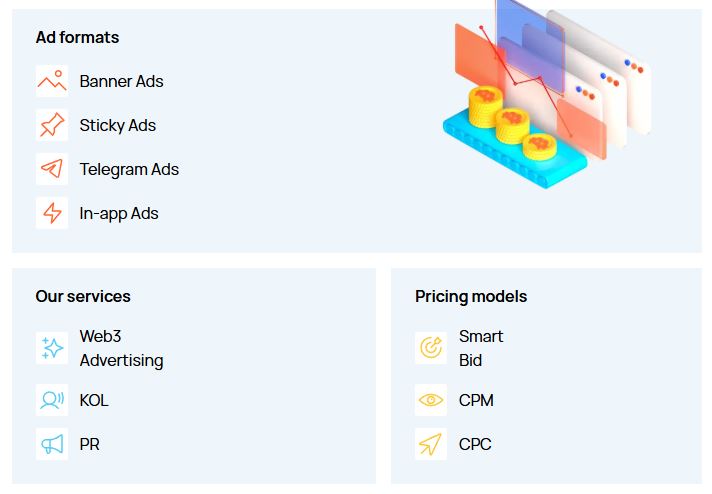Click the KOL speaker person icon

point(52,400)
